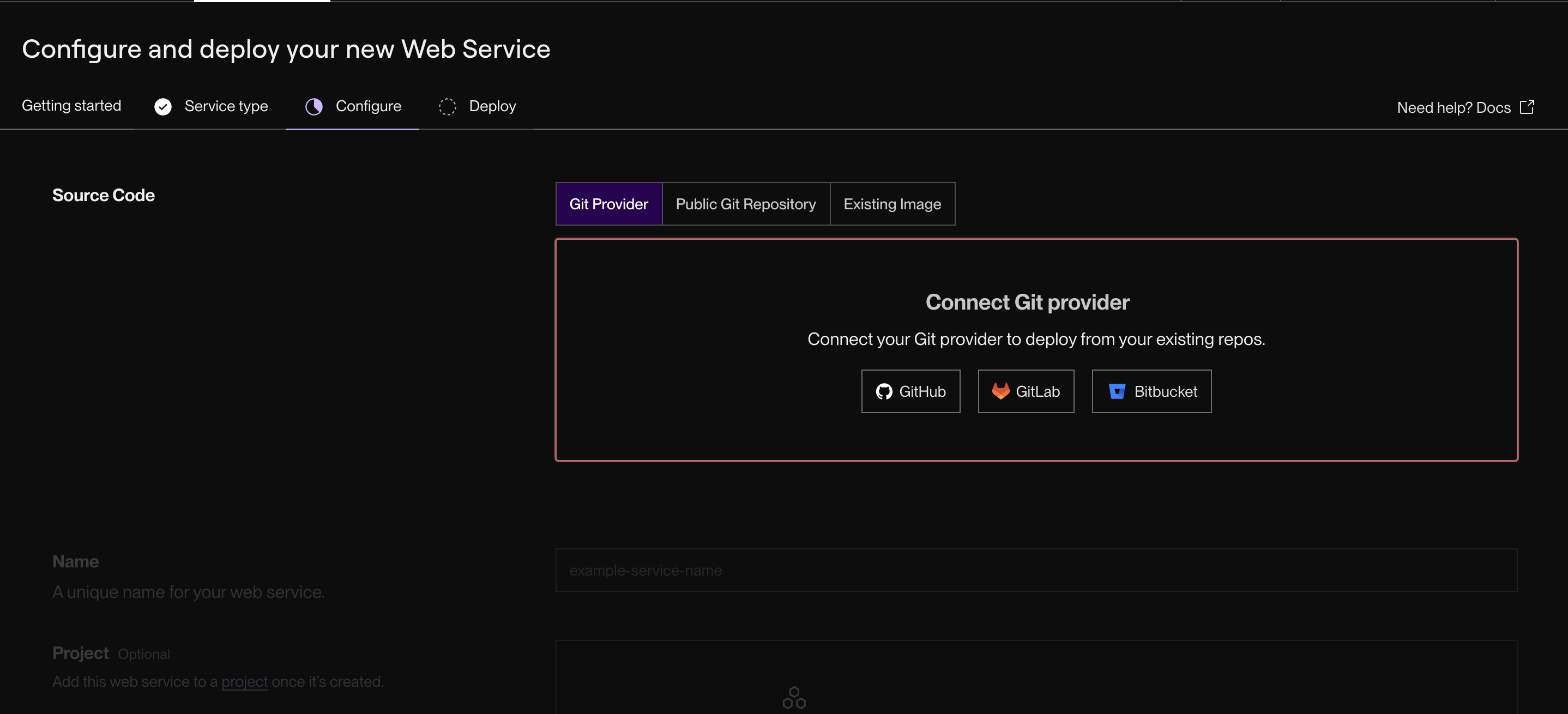
Task: Focus the service name input field
Action: coord(1035,570)
